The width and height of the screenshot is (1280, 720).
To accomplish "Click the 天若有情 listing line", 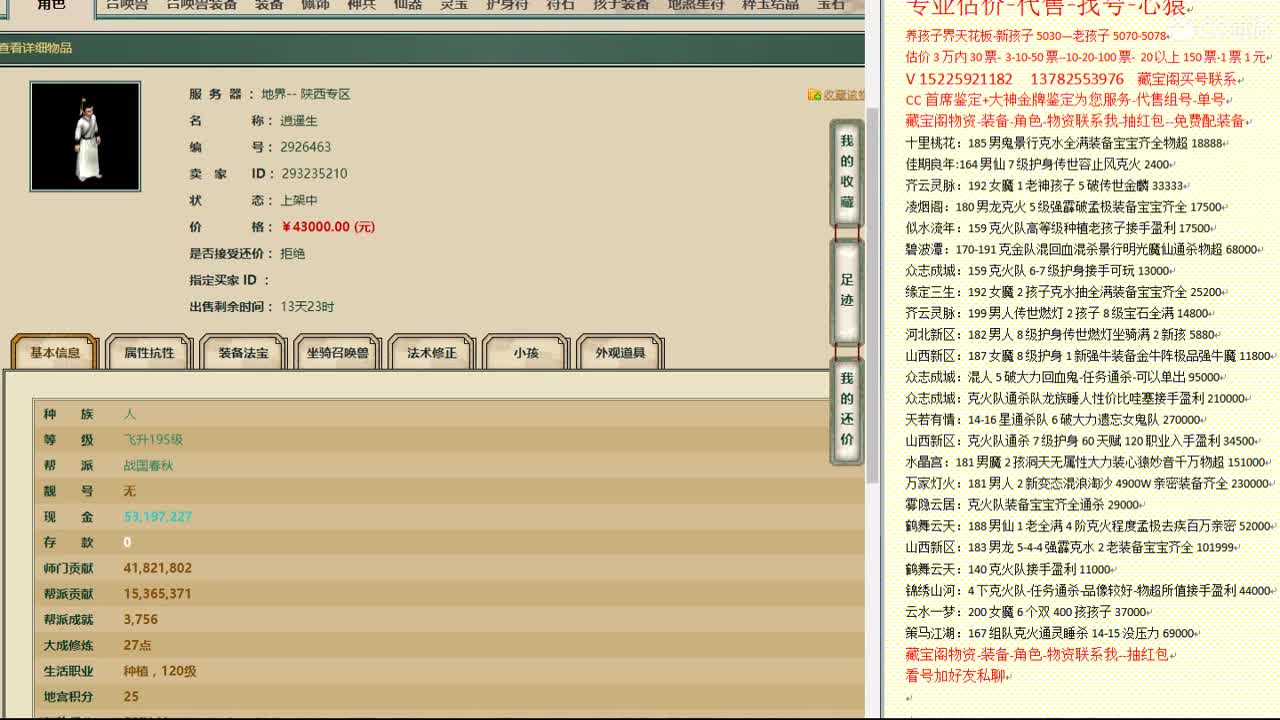I will click(1054, 420).
